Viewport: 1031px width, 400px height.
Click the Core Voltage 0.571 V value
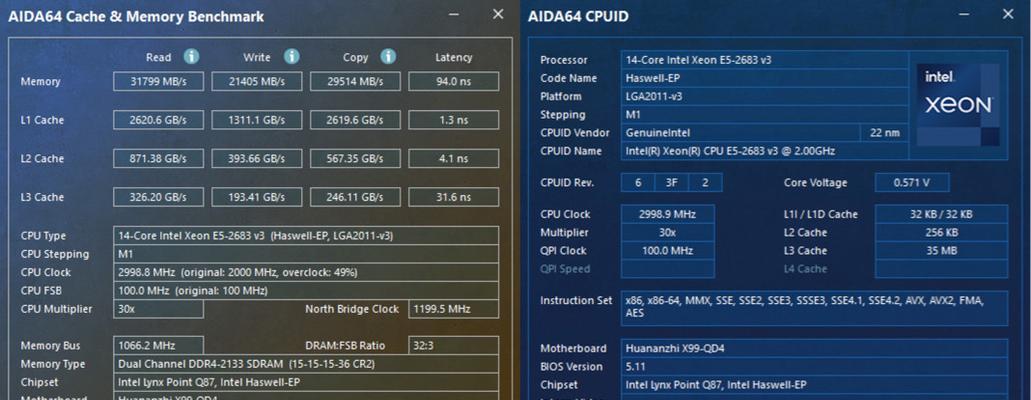pos(912,183)
